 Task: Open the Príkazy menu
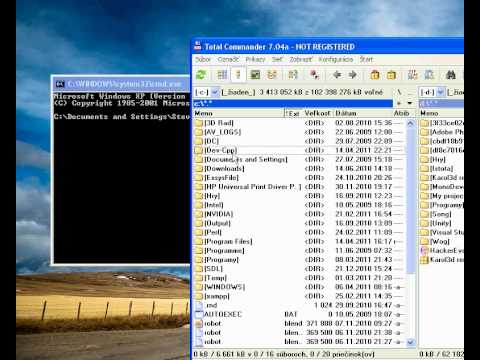coord(255,59)
